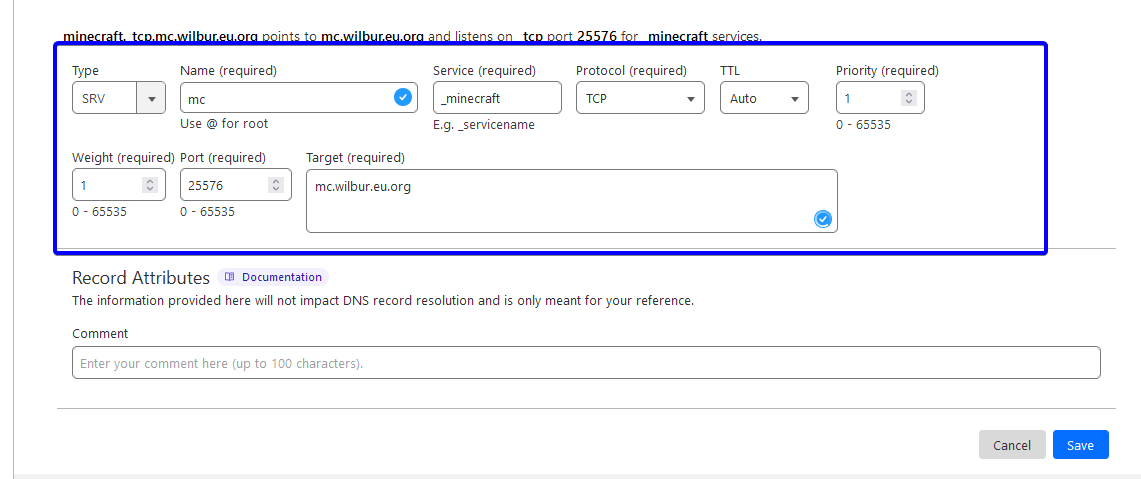The width and height of the screenshot is (1141, 479).
Task: Raise Port value with the up arrow
Action: [275, 181]
